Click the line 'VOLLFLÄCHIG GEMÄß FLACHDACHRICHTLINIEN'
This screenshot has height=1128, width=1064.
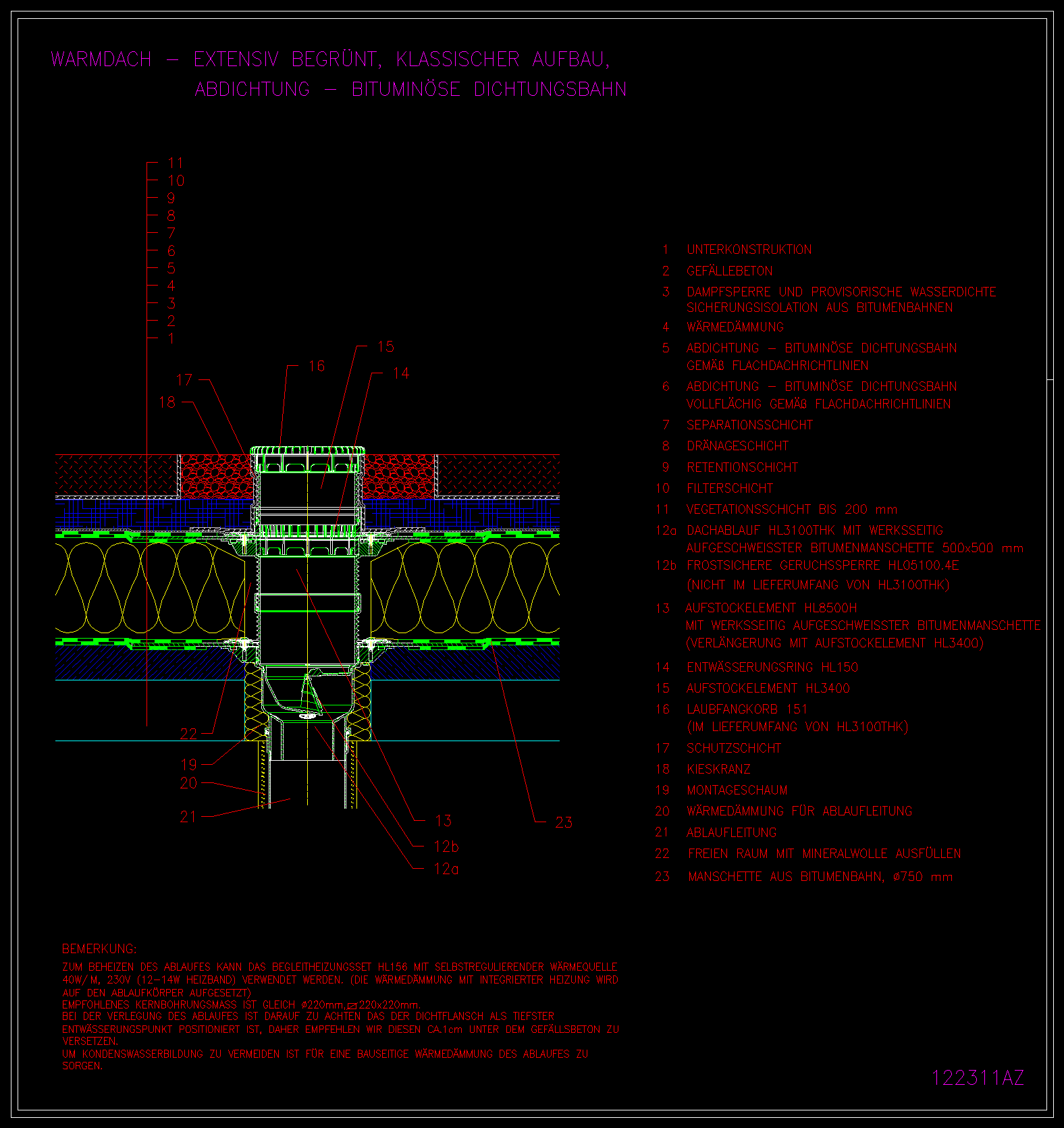[x=819, y=404]
